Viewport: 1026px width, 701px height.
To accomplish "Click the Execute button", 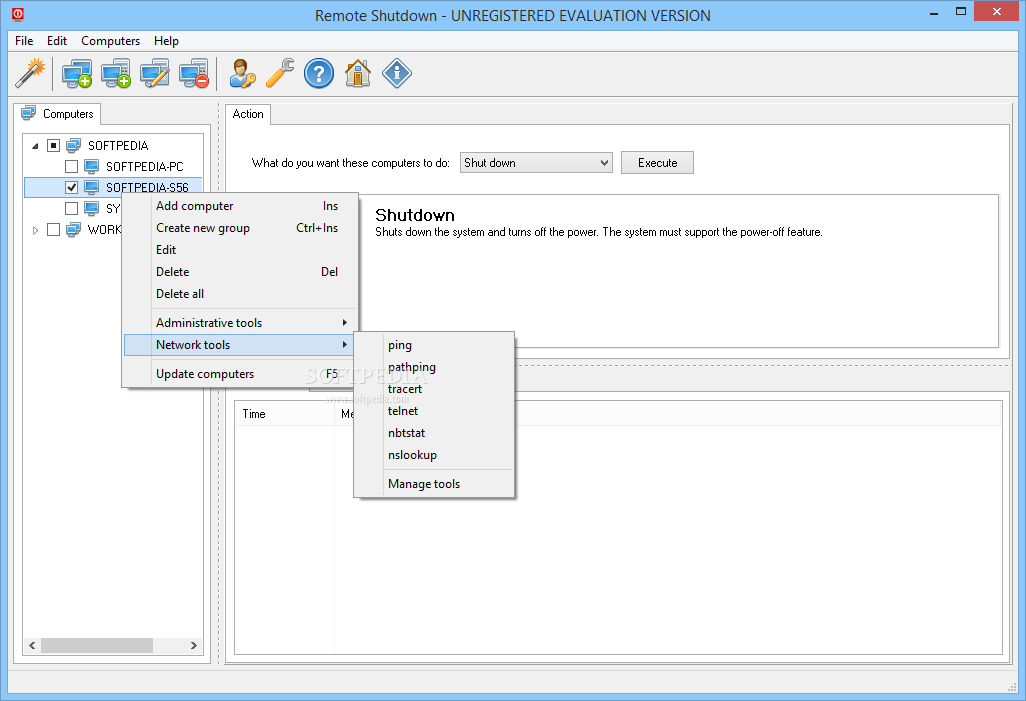I will pos(657,162).
